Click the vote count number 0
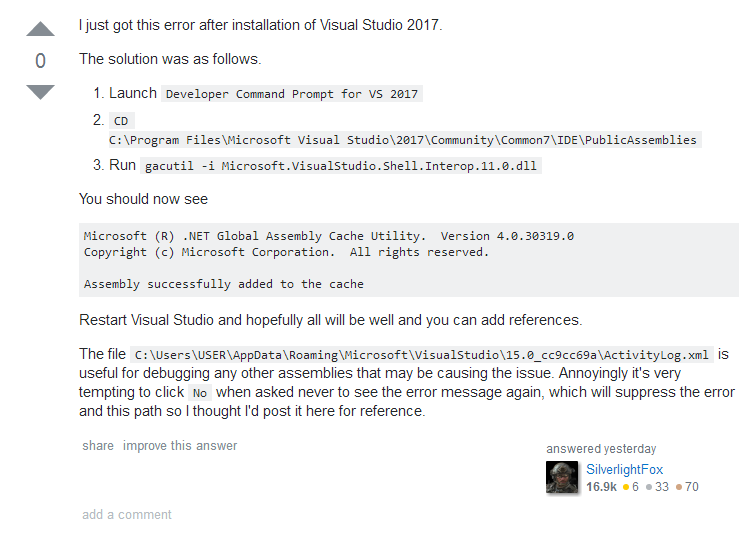 [x=40, y=61]
